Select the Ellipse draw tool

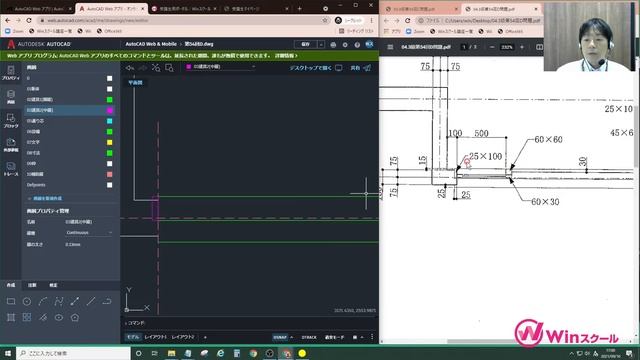pyautogui.click(x=59, y=317)
